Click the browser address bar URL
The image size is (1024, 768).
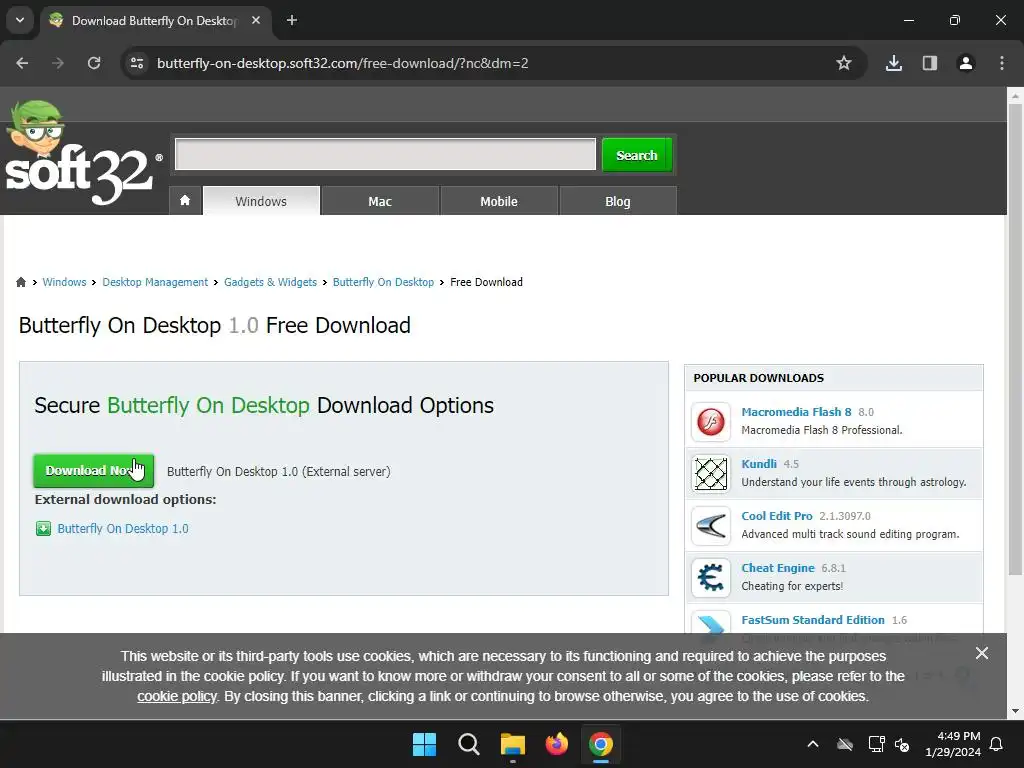(x=343, y=63)
